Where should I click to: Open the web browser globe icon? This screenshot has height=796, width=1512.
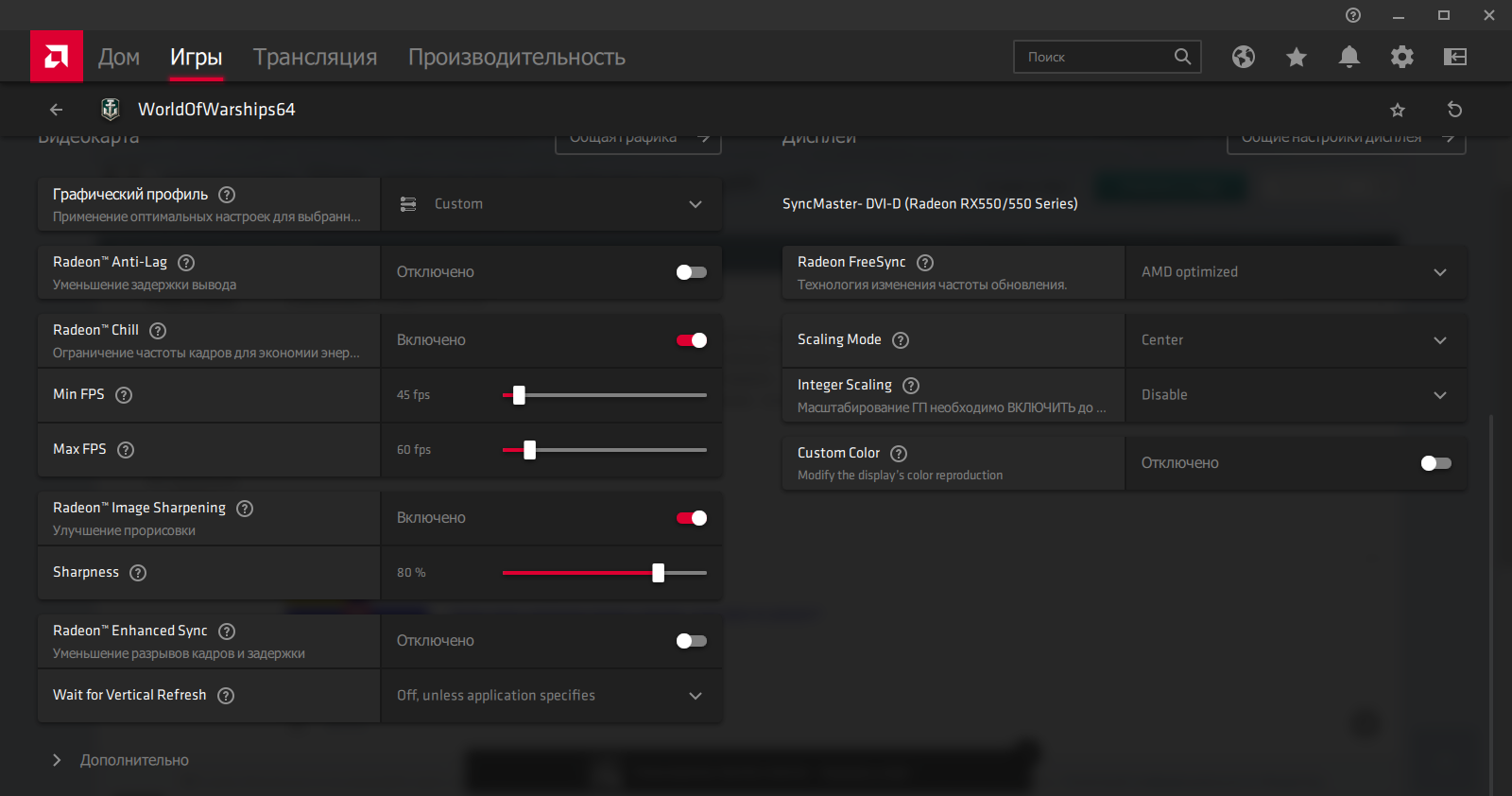1244,57
